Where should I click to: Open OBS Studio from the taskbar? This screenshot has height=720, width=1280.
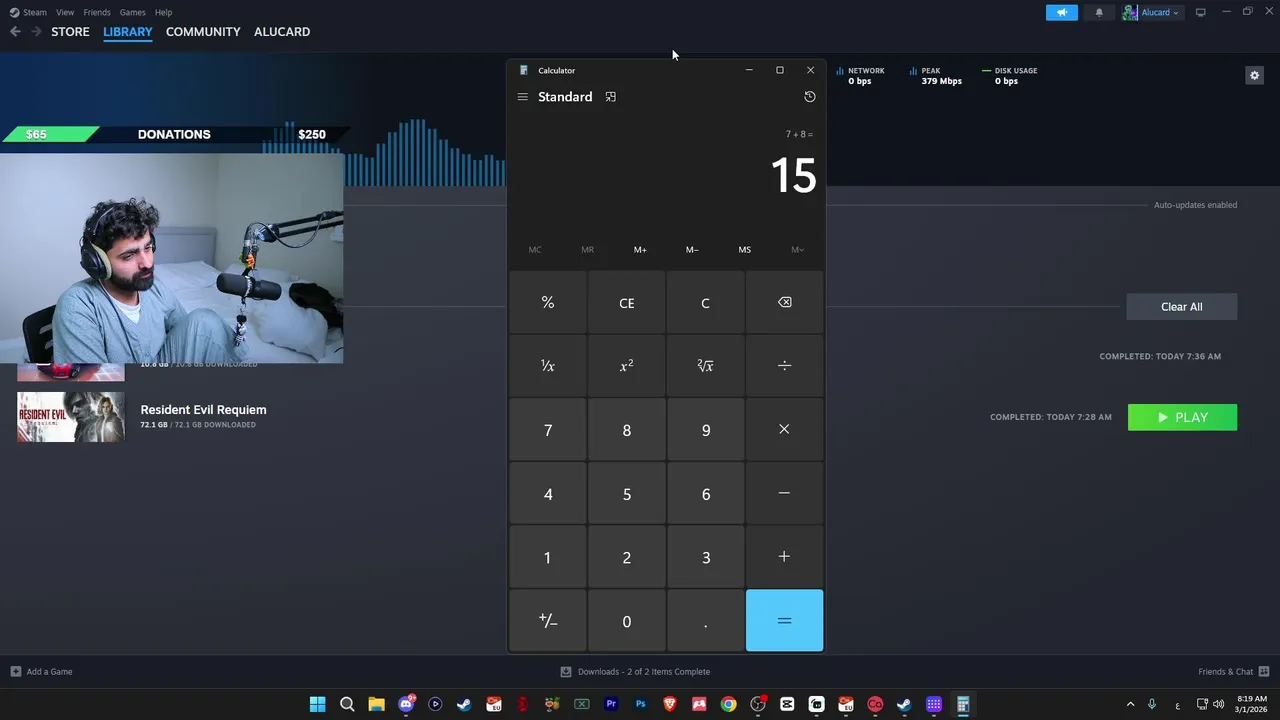coord(758,704)
